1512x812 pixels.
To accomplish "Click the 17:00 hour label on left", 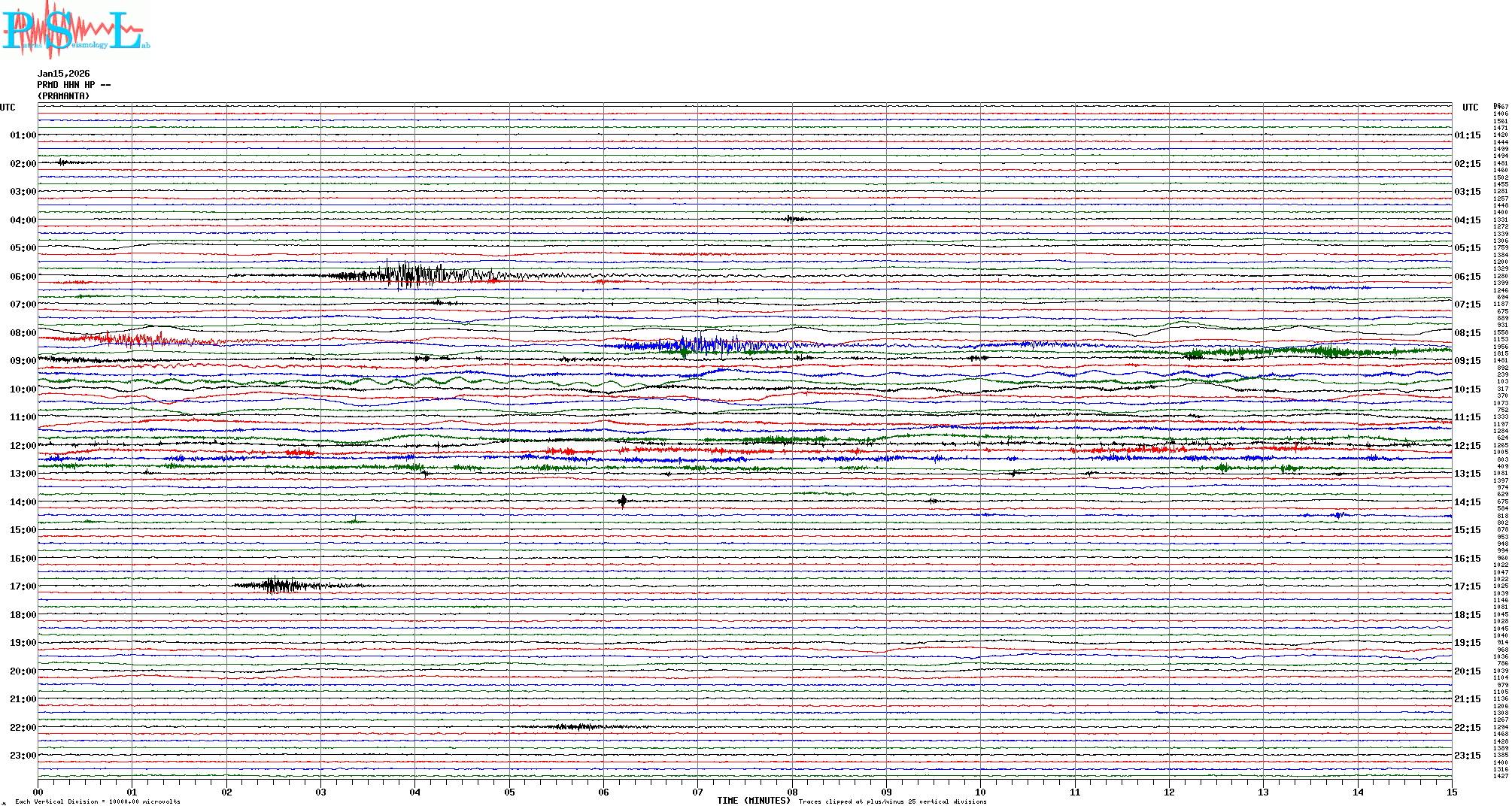I will tap(23, 586).
